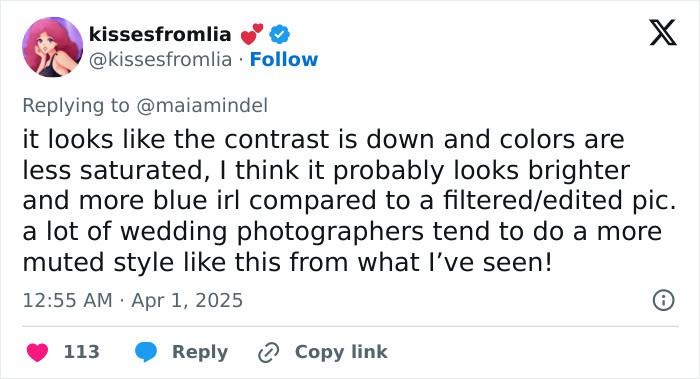The image size is (700, 379).
Task: Click the Reply text button
Action: click(200, 352)
